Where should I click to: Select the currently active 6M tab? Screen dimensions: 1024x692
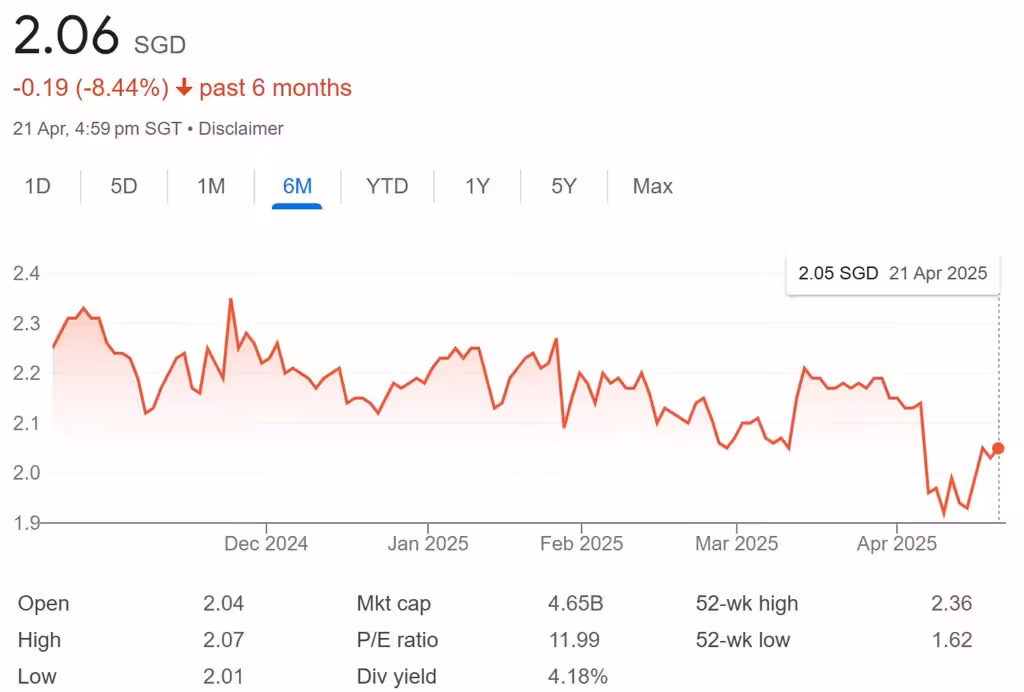tap(299, 186)
